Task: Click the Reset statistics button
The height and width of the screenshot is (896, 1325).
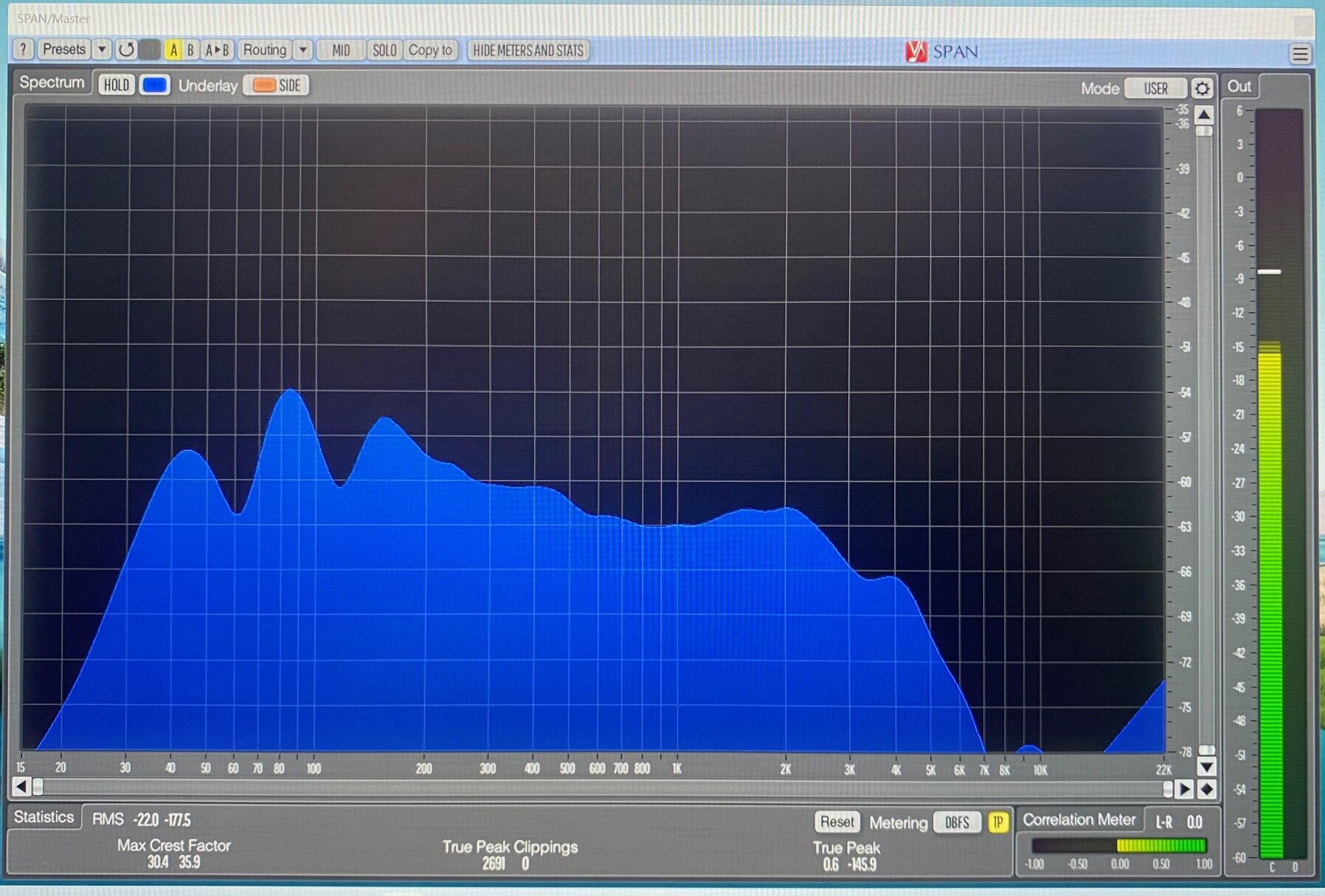Action: click(837, 822)
